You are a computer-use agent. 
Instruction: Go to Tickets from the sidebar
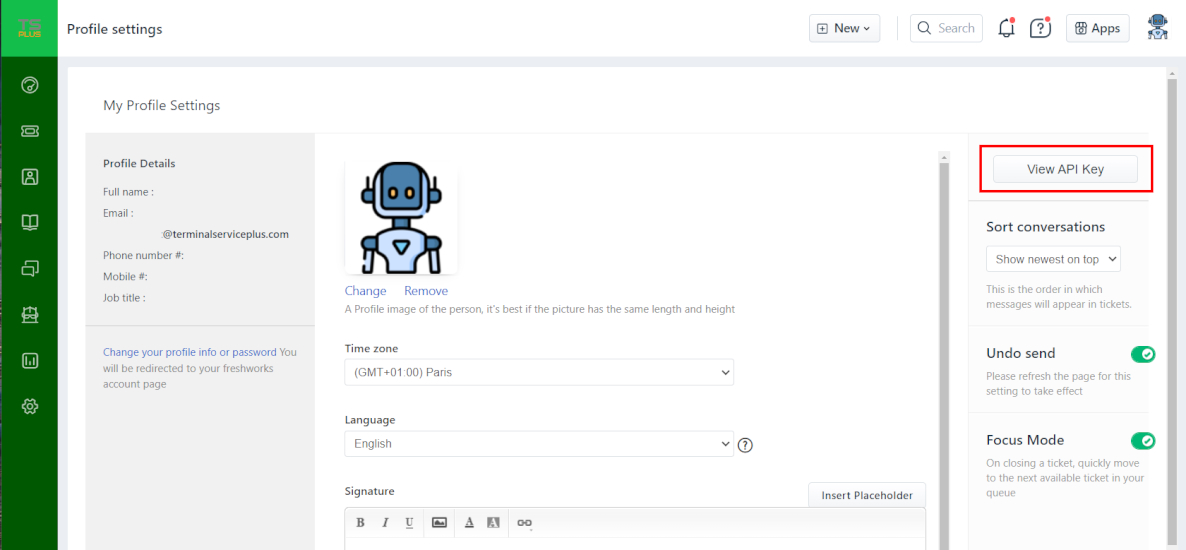click(30, 131)
